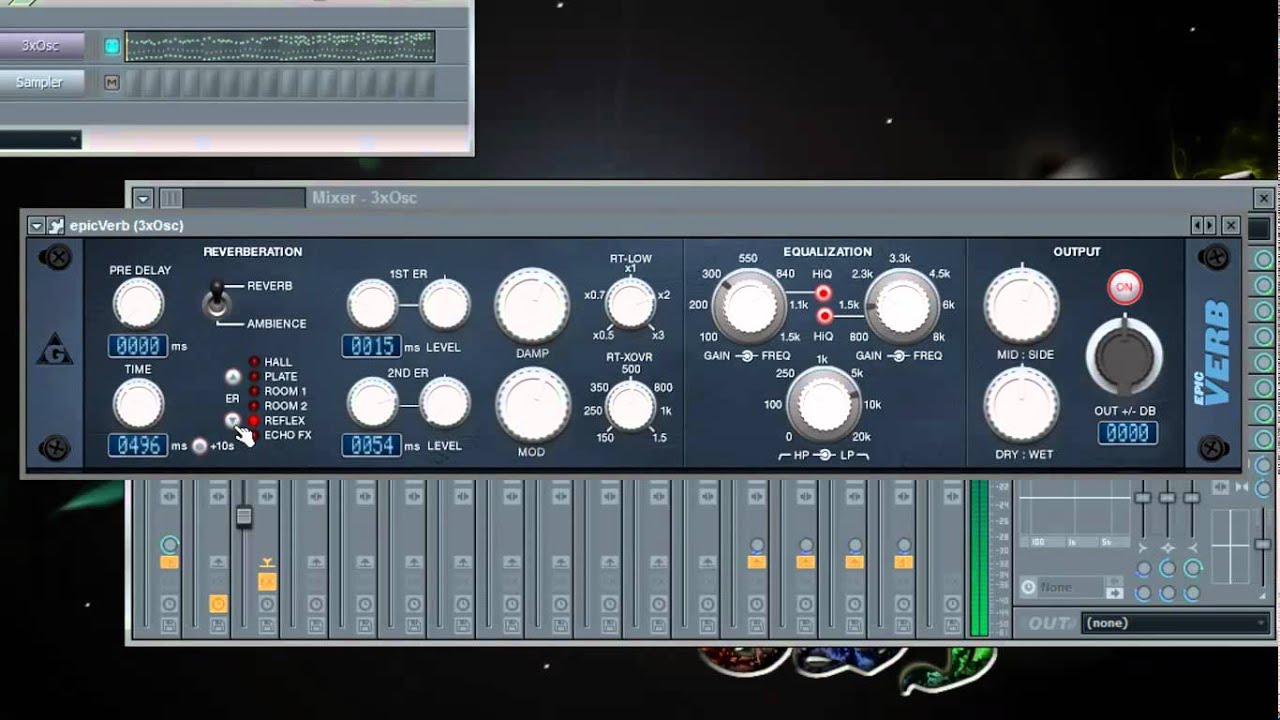Click the MID : SIDE knob
The width and height of the screenshot is (1280, 720).
click(x=1021, y=306)
